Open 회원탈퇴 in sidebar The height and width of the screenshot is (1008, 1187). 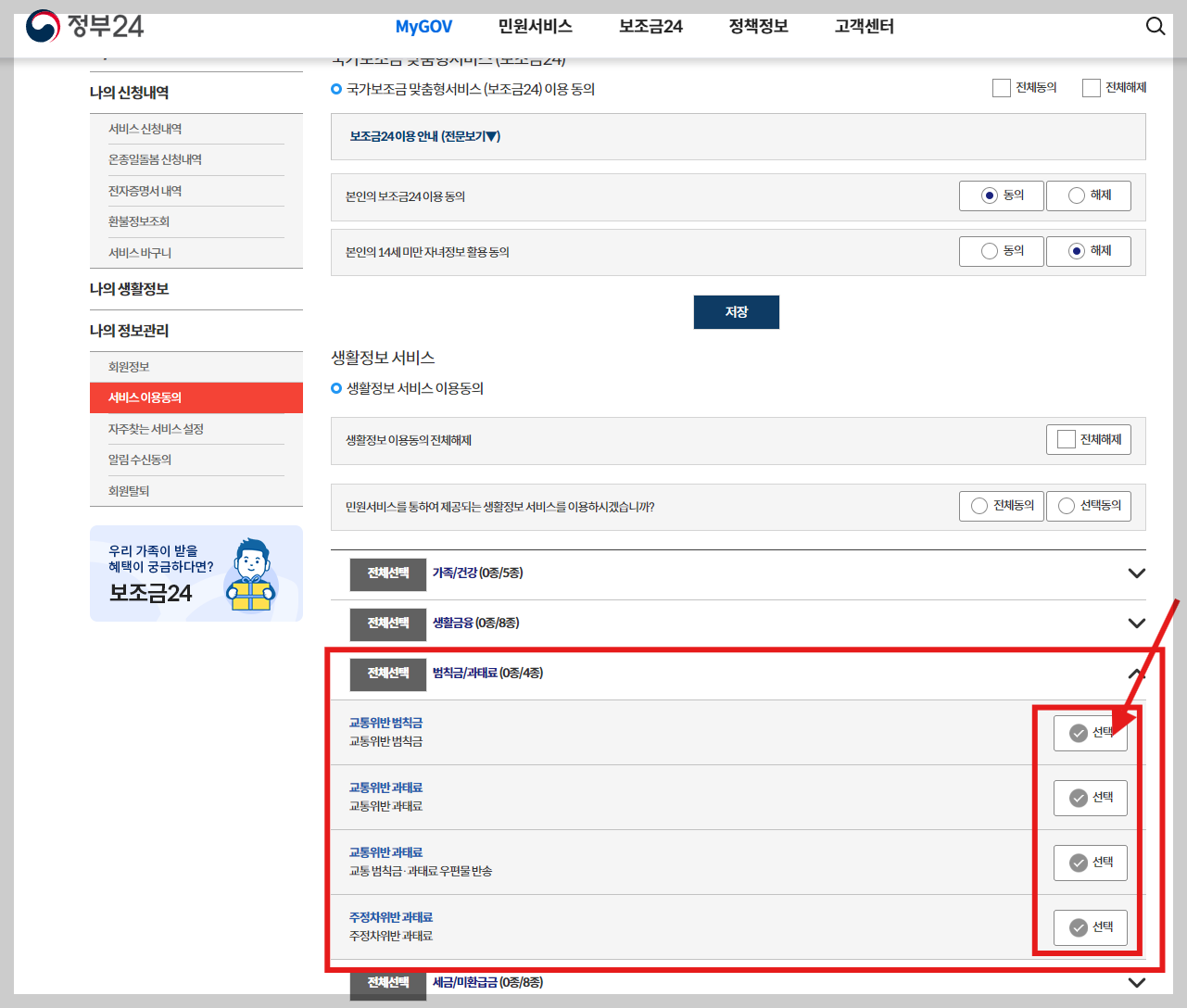[x=129, y=491]
